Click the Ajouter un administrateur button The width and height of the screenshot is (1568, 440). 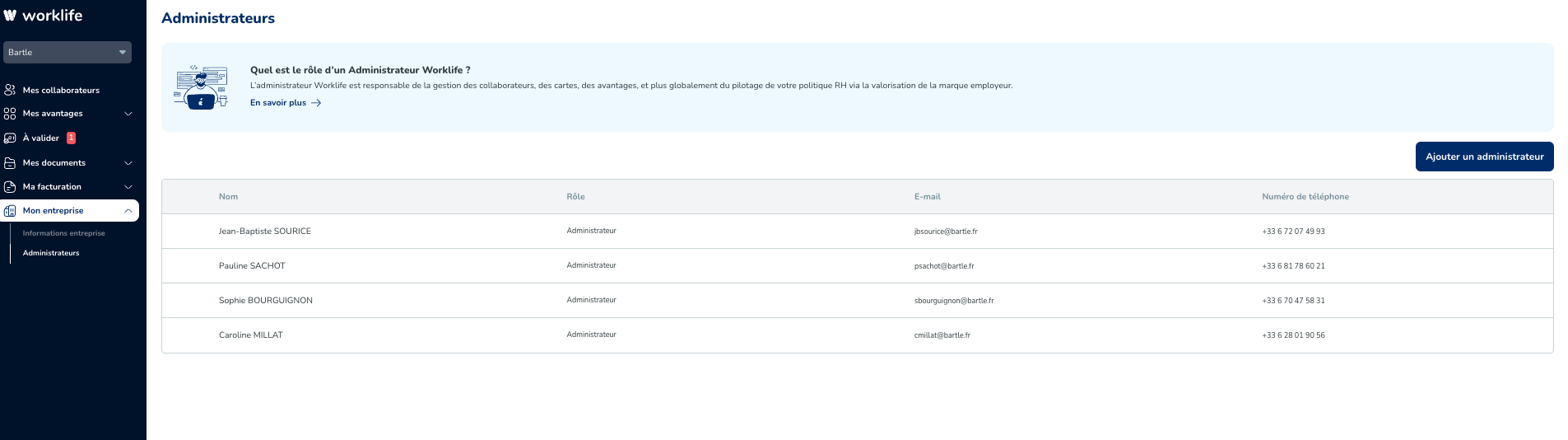point(1484,157)
